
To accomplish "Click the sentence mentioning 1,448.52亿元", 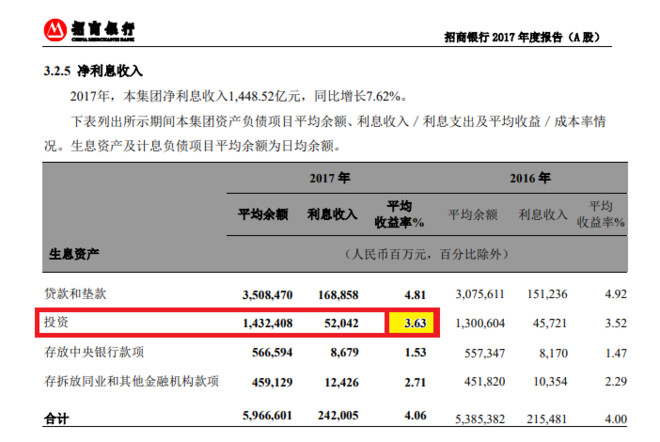I will coord(239,96).
